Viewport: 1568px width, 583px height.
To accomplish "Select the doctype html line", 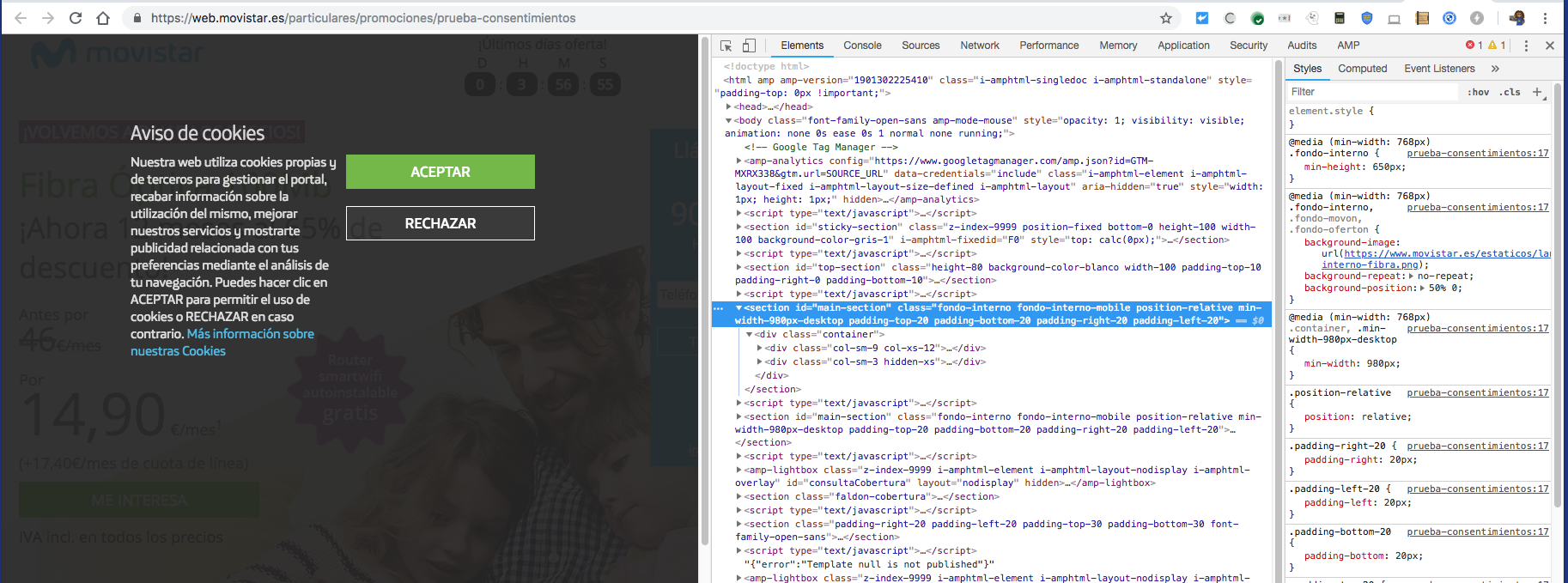I will 766,67.
